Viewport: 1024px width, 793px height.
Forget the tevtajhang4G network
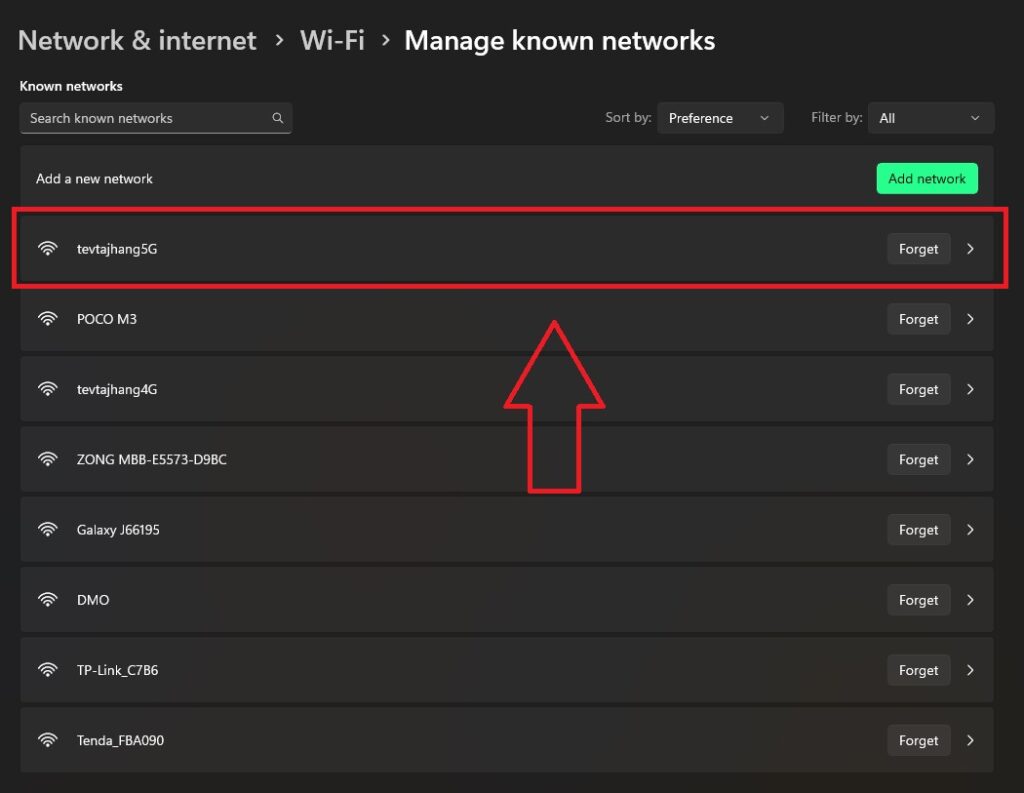point(918,390)
